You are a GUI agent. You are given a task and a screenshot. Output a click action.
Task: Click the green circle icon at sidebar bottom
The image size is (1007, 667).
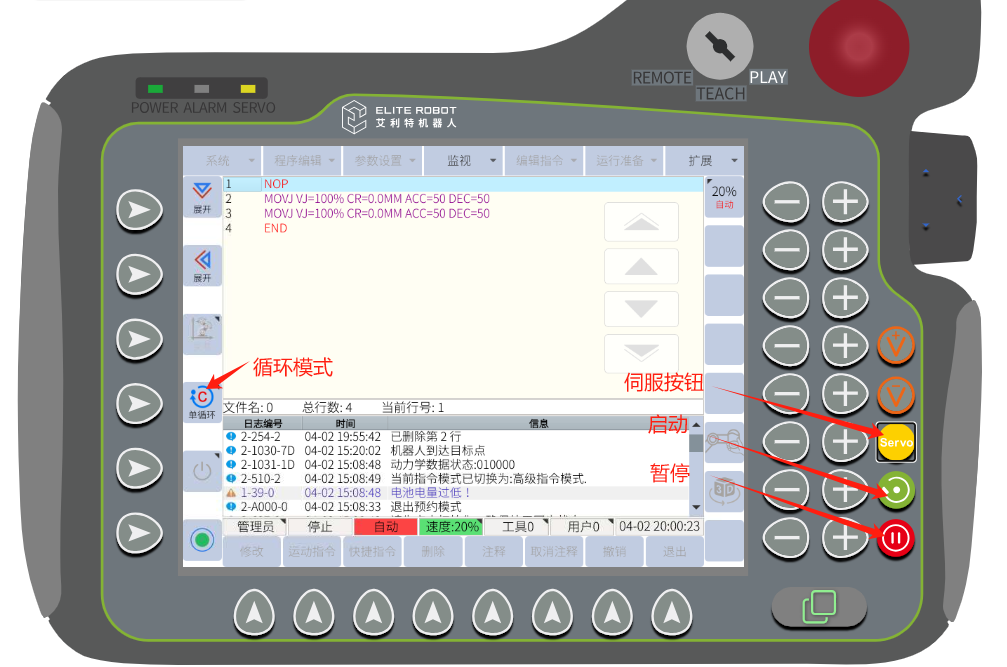pyautogui.click(x=202, y=540)
